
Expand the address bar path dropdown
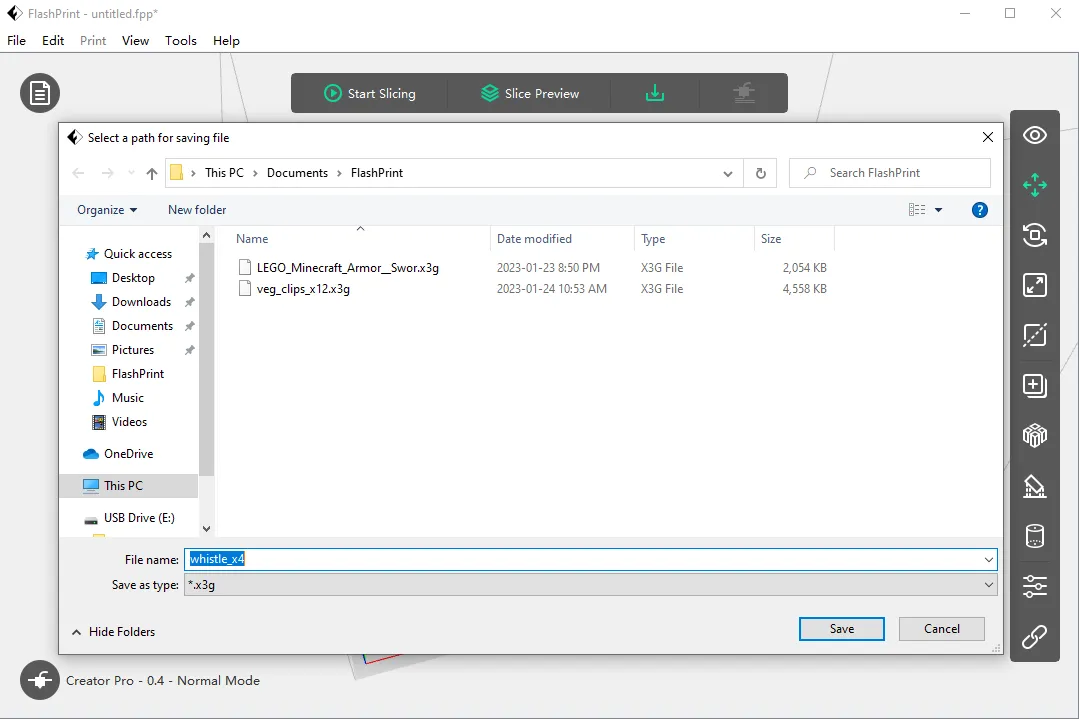[727, 173]
